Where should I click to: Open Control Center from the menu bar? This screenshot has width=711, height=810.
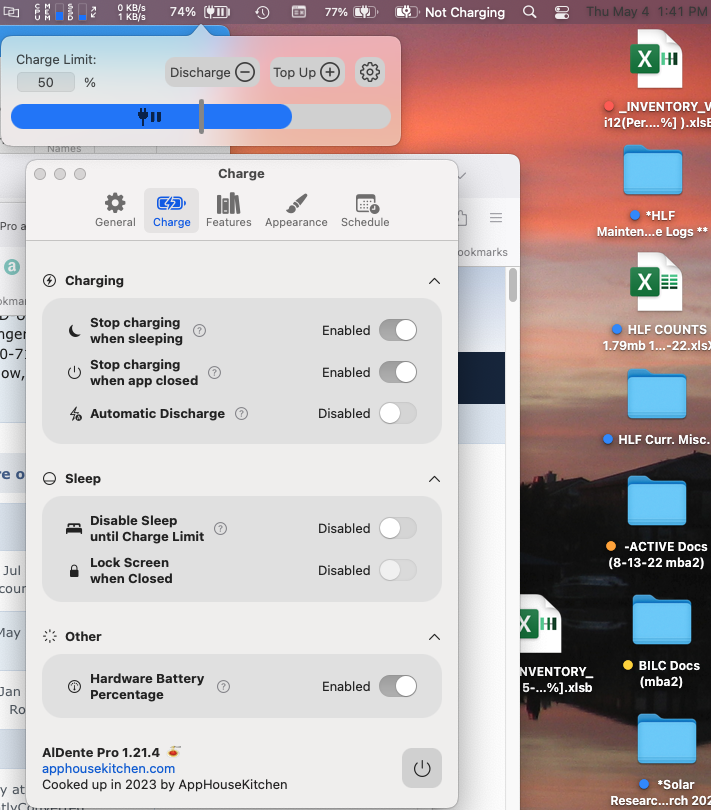coord(562,12)
